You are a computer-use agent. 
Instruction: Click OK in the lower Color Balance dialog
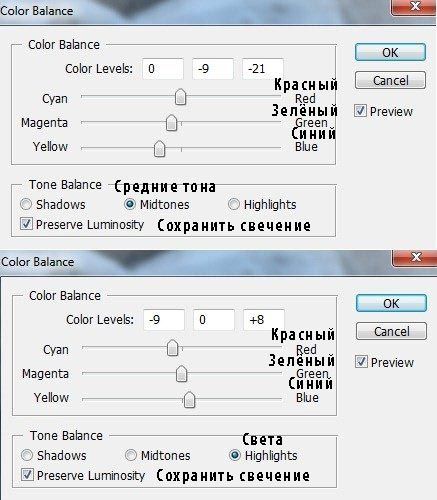tap(391, 303)
